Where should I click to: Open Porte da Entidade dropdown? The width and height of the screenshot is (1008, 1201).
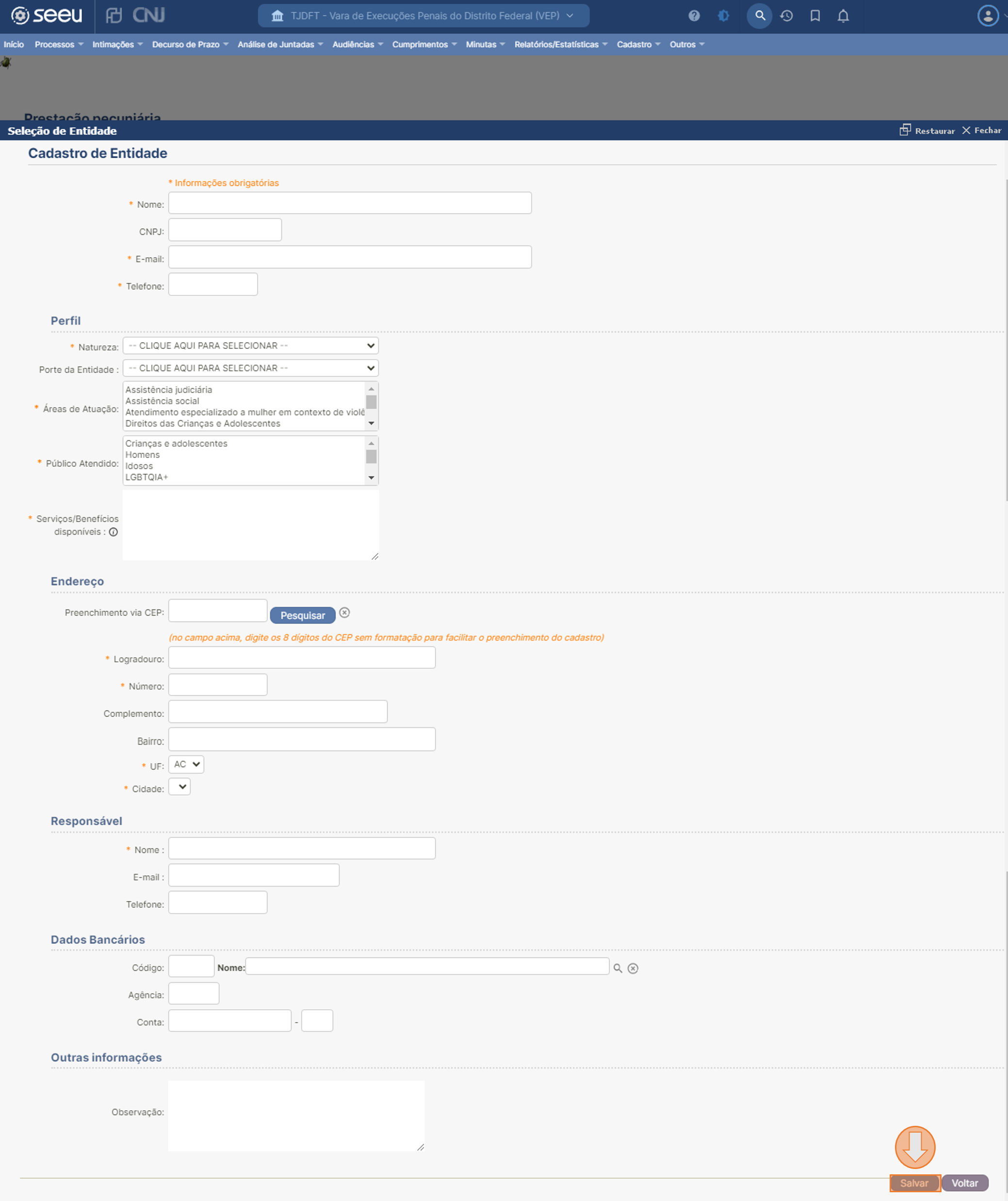pos(250,368)
